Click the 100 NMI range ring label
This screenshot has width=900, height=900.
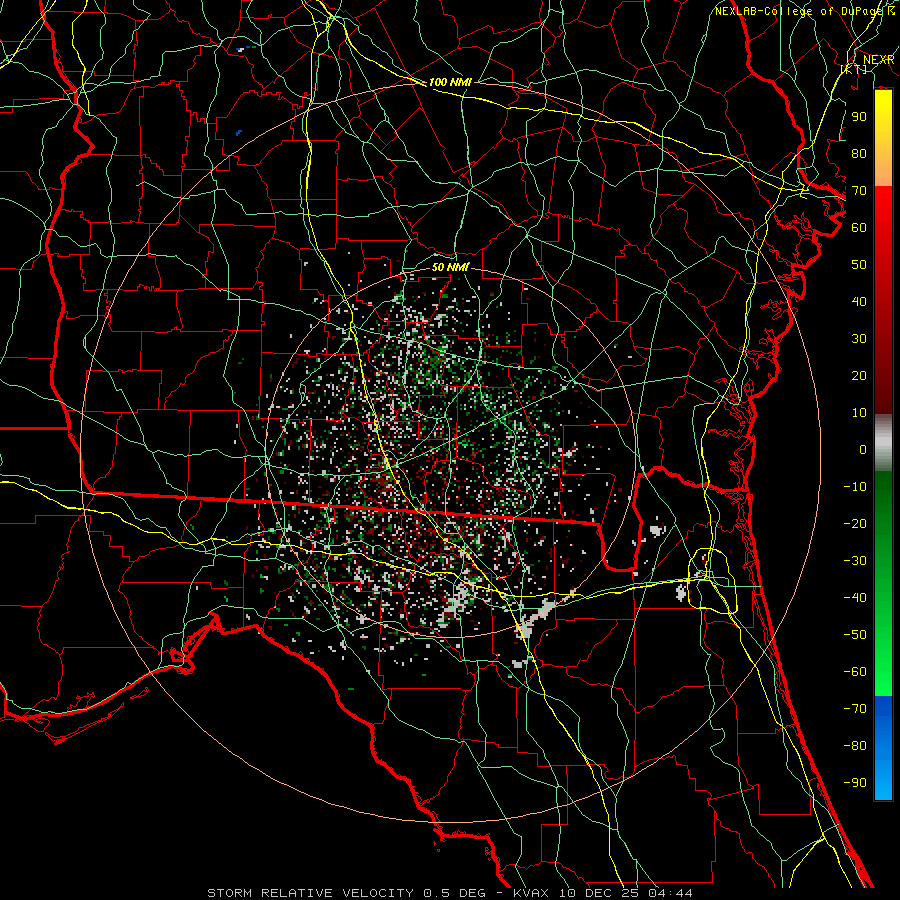click(450, 83)
